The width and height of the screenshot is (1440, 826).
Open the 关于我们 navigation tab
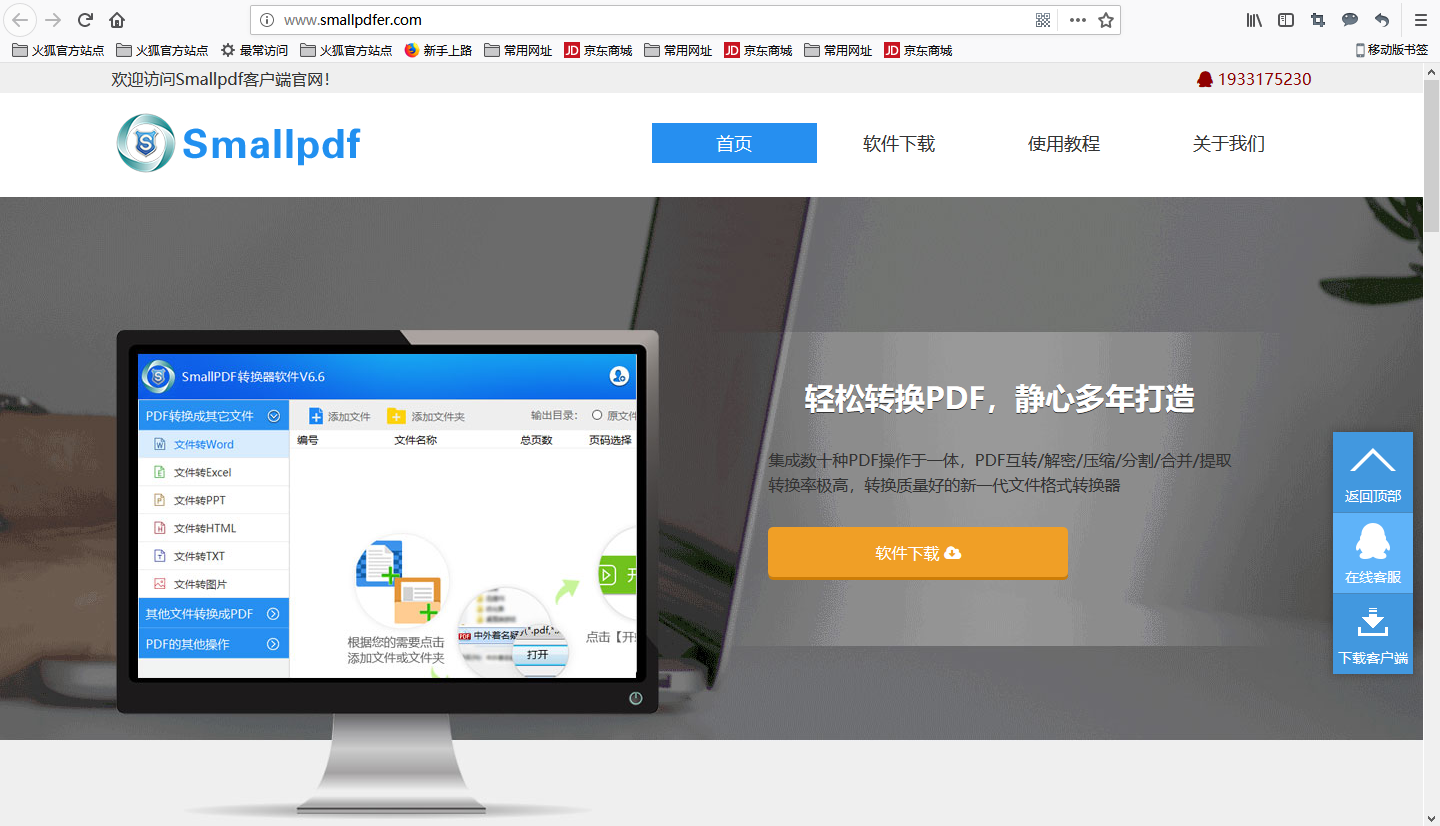click(1229, 143)
